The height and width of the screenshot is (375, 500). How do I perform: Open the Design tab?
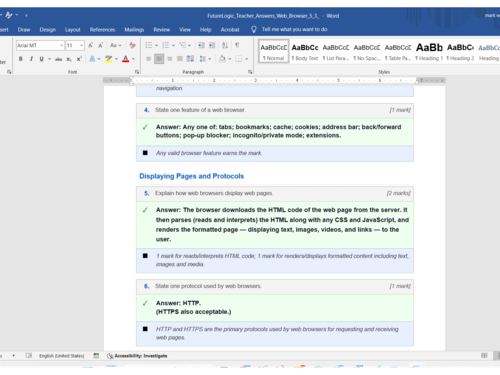tap(48, 30)
